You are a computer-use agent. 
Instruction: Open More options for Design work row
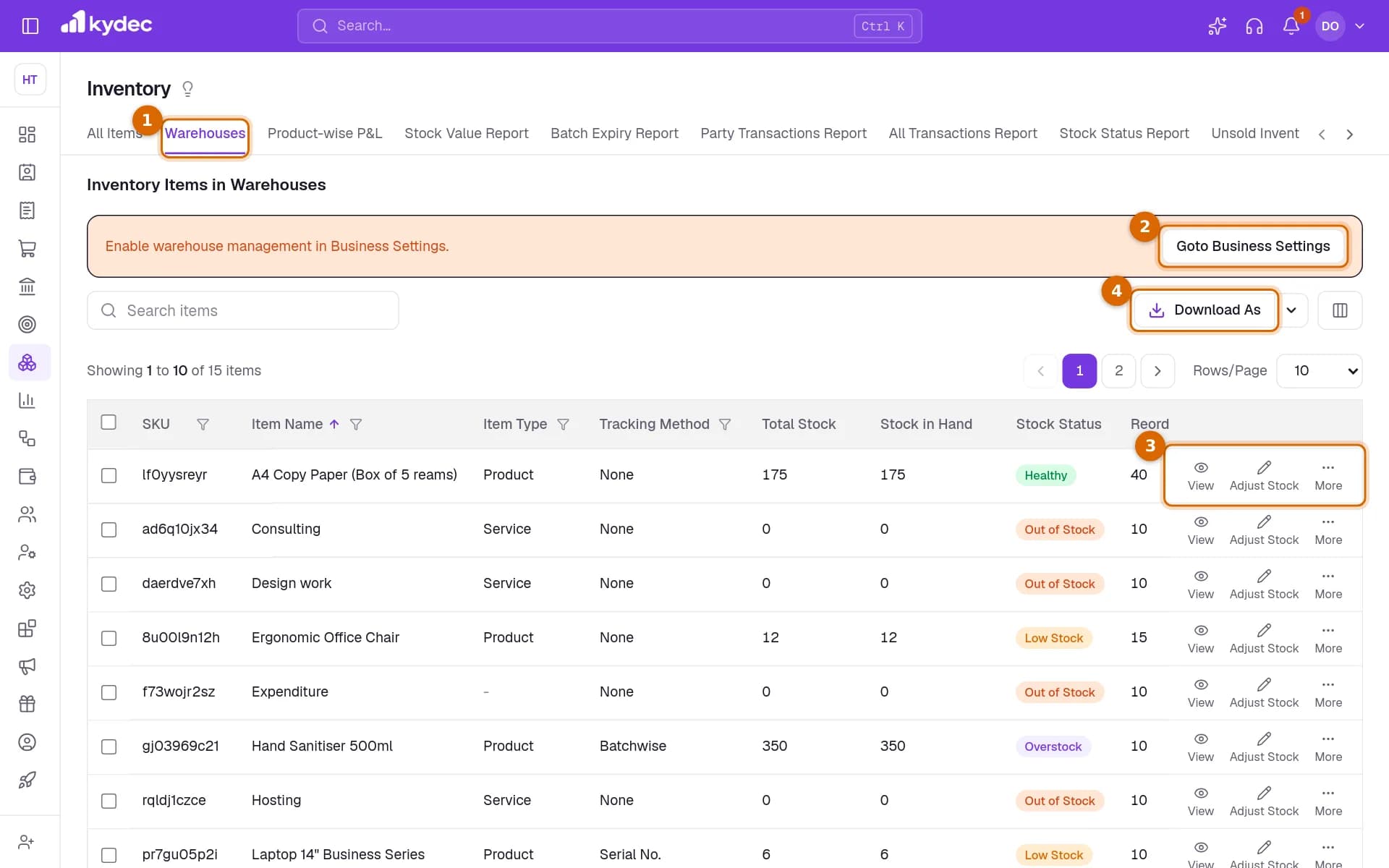pyautogui.click(x=1328, y=584)
